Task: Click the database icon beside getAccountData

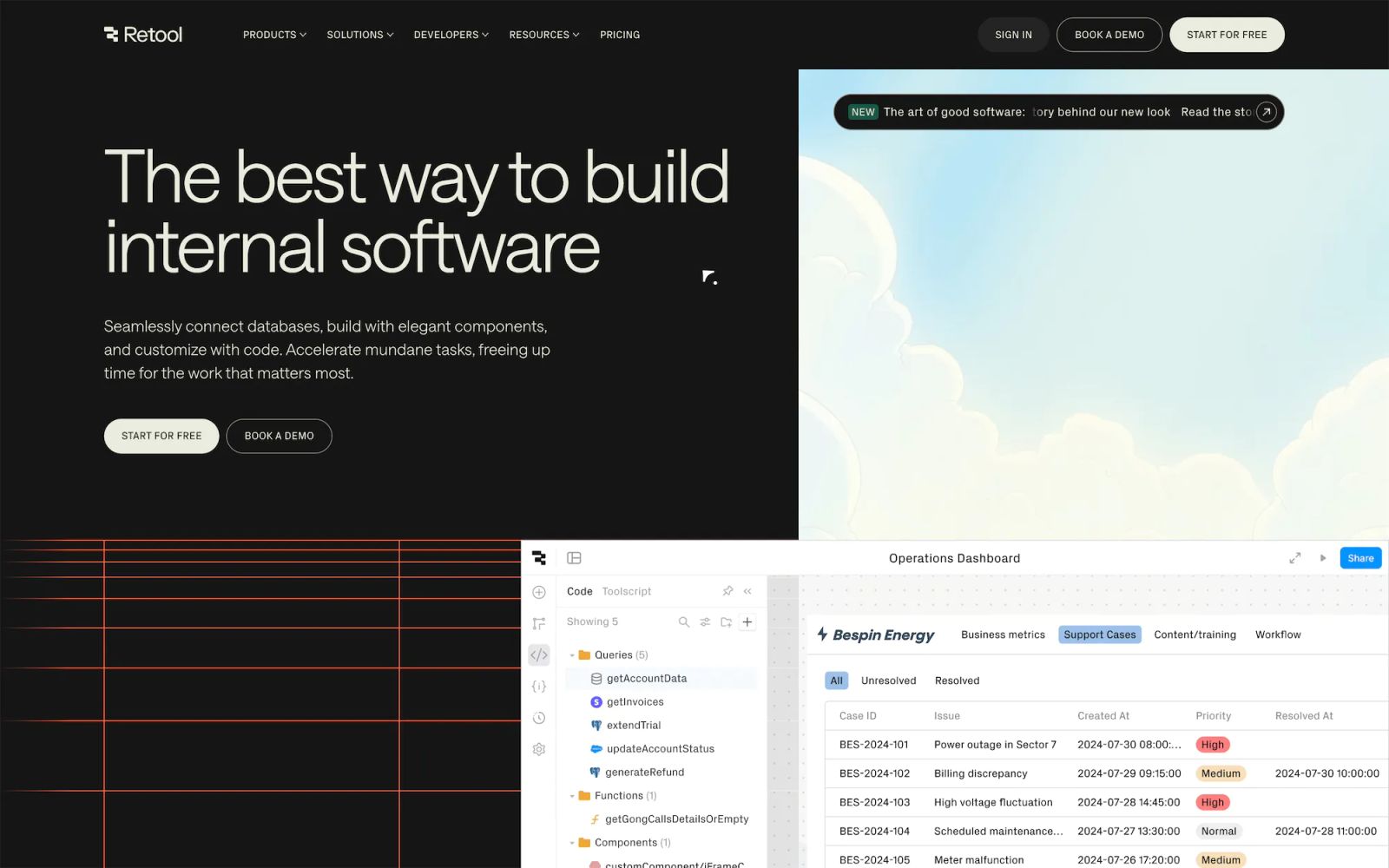Action: pos(596,679)
